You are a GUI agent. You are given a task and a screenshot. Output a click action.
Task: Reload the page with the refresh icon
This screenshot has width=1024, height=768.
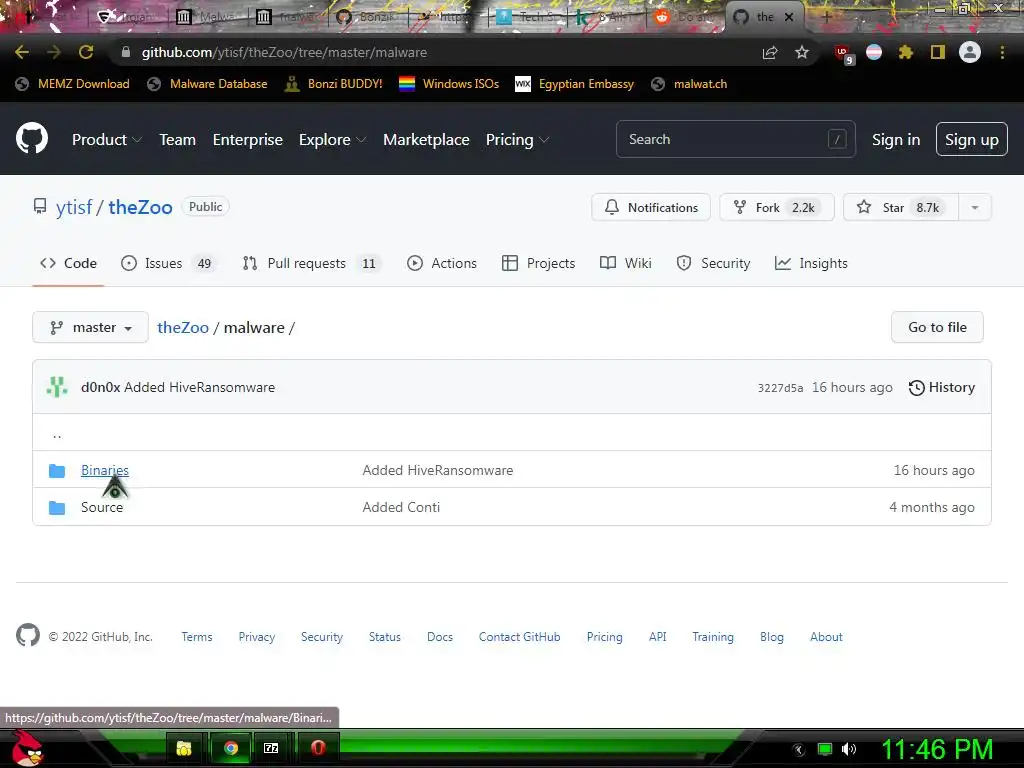tap(86, 52)
